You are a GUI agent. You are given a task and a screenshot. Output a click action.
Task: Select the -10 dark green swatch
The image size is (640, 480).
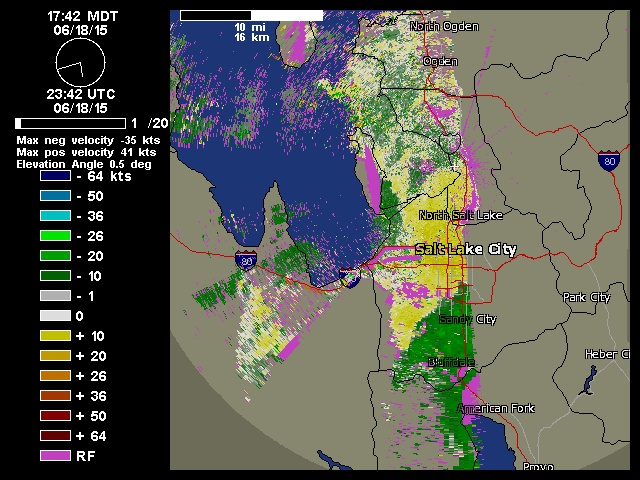tap(56, 276)
